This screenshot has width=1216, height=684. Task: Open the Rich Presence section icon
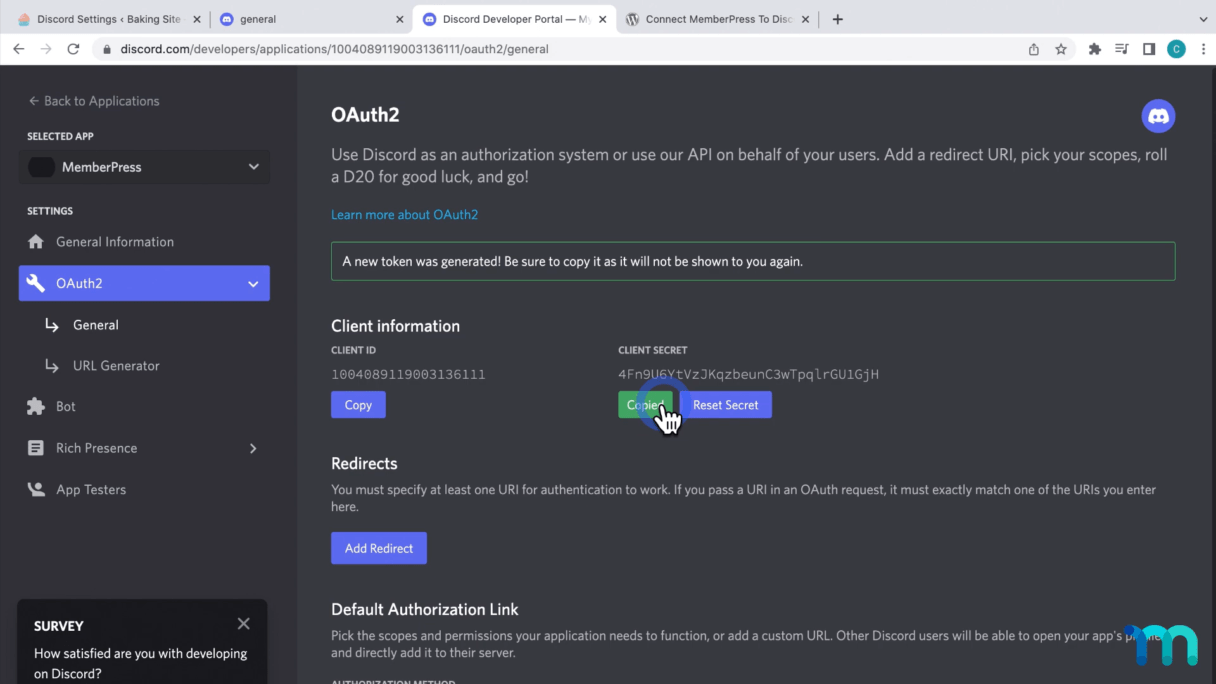coord(36,448)
